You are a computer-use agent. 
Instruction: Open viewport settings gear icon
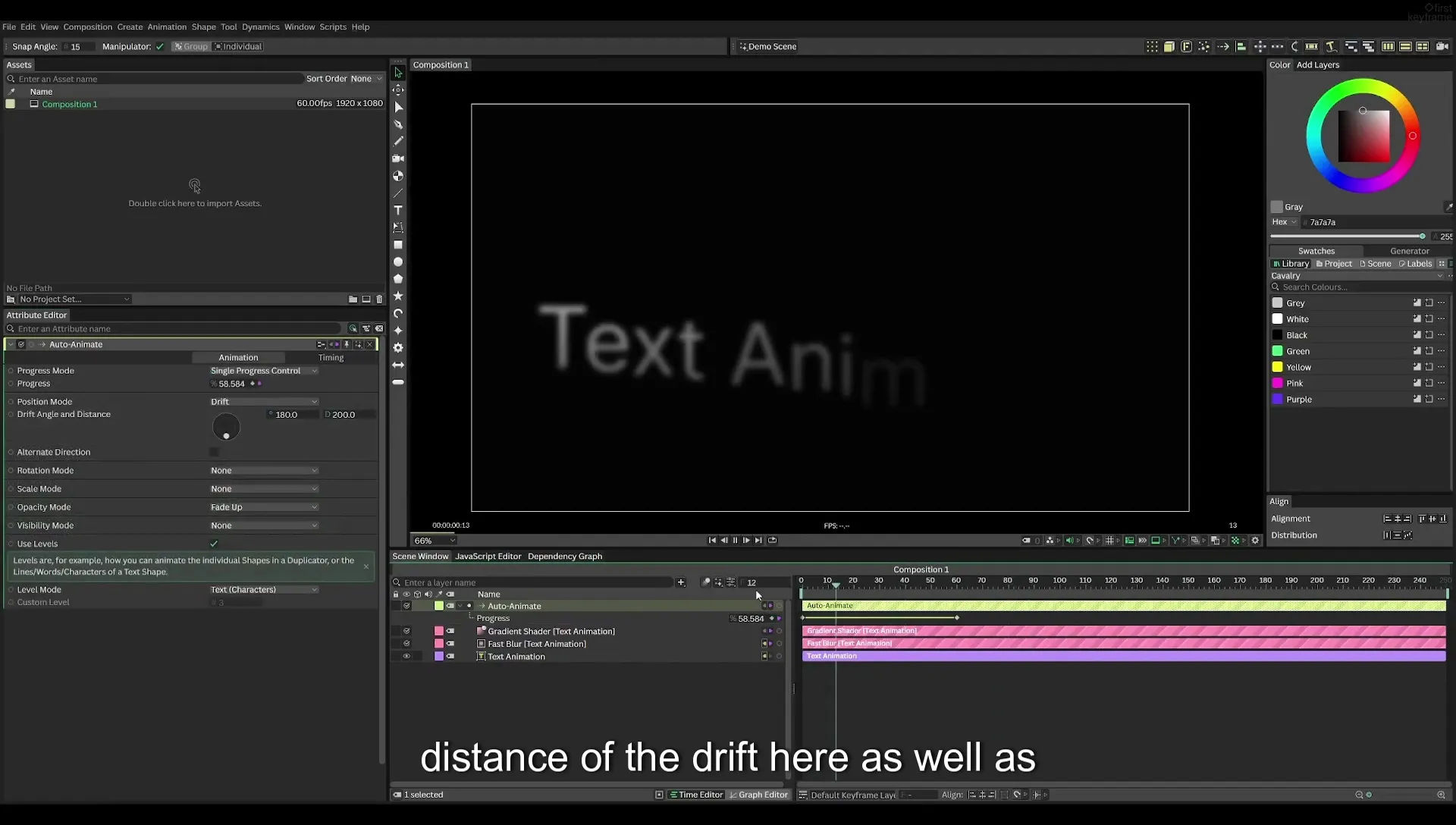[x=1255, y=541]
